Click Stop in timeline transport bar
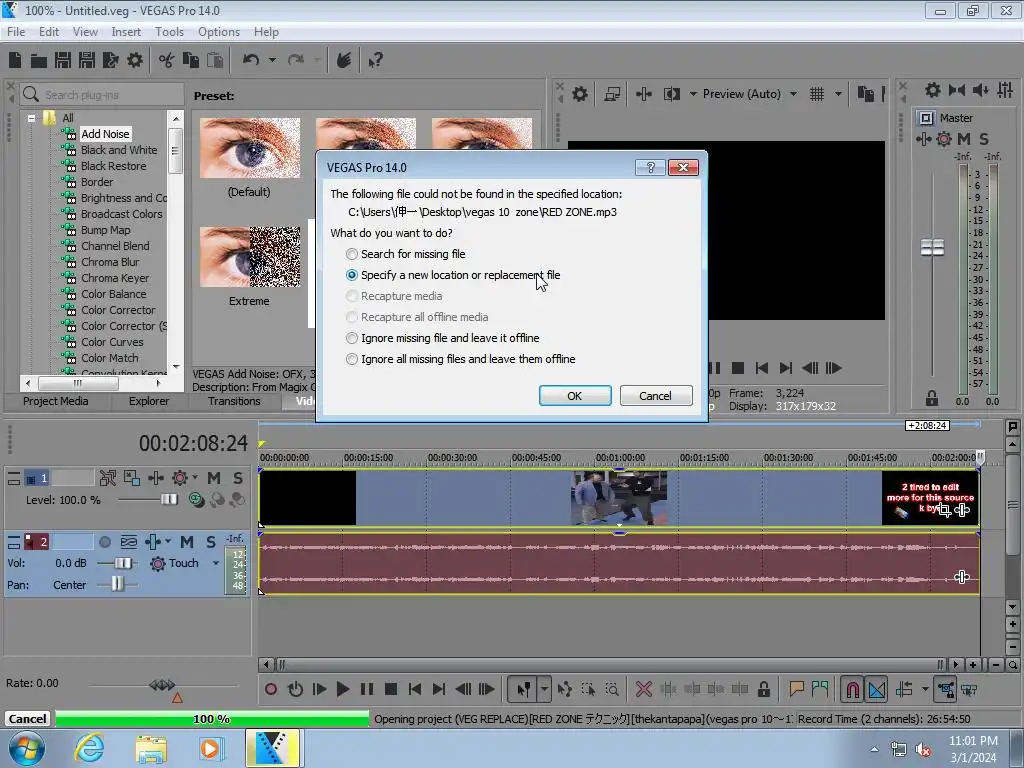The height and width of the screenshot is (768, 1024). click(x=391, y=689)
